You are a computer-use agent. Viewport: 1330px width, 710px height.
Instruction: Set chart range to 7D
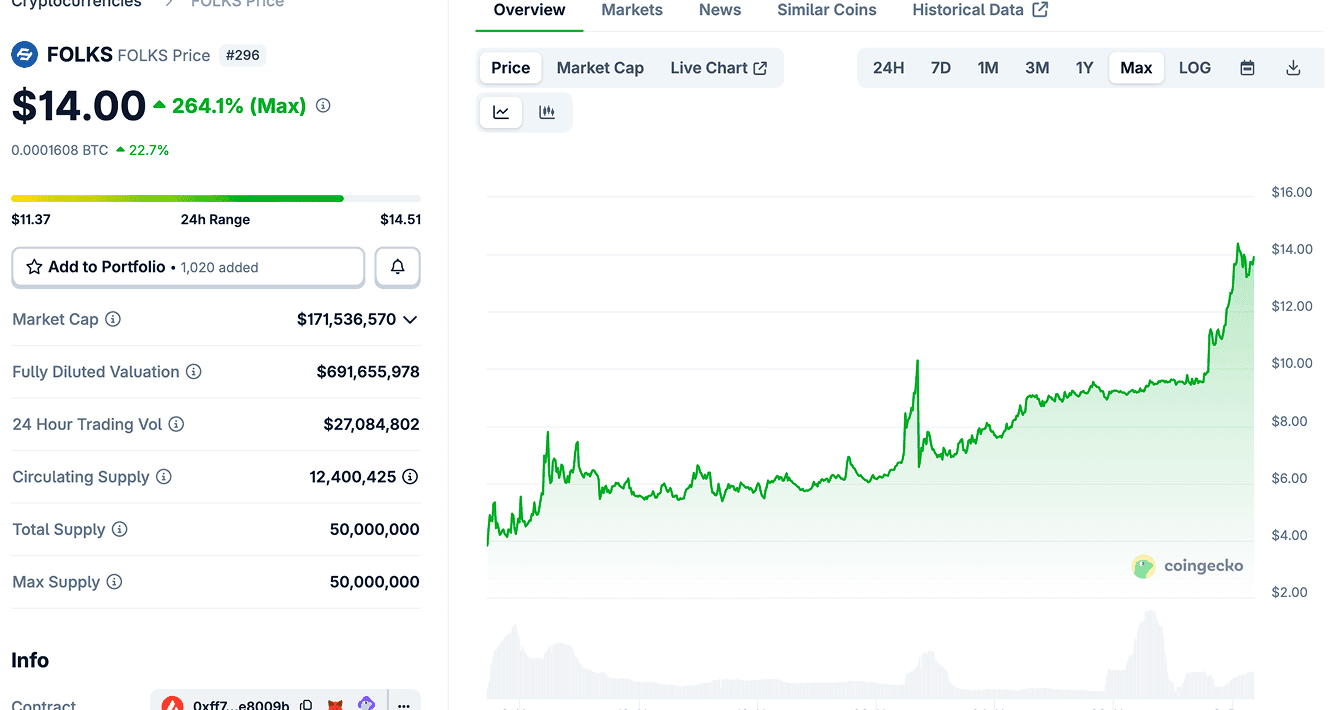tap(941, 68)
